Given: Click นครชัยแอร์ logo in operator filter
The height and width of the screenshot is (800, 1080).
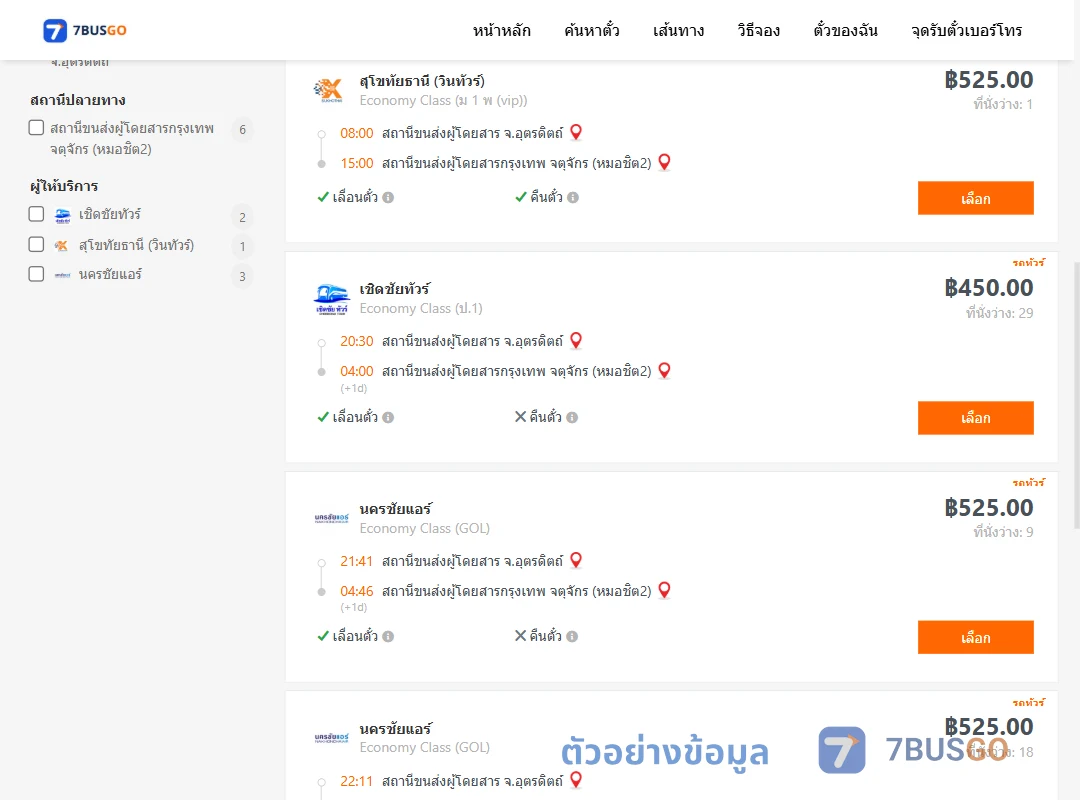Looking at the screenshot, I should [63, 275].
